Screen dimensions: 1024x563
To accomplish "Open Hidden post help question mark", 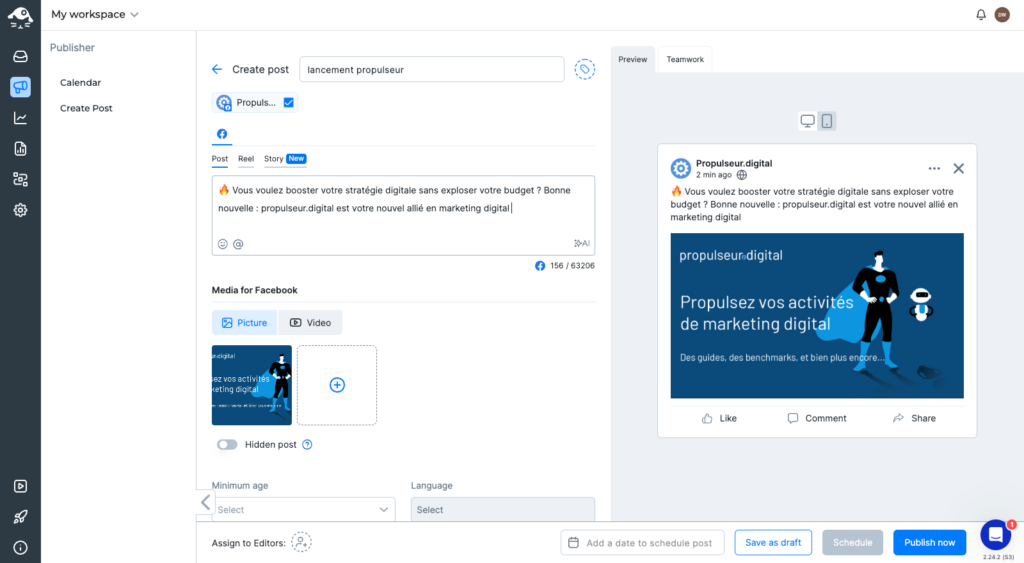I will (307, 445).
